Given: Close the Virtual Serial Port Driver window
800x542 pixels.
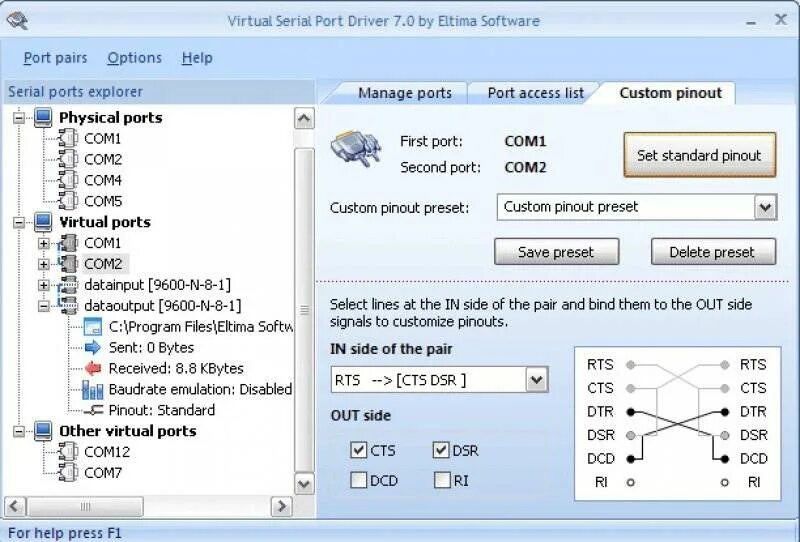Looking at the screenshot, I should (781, 19).
